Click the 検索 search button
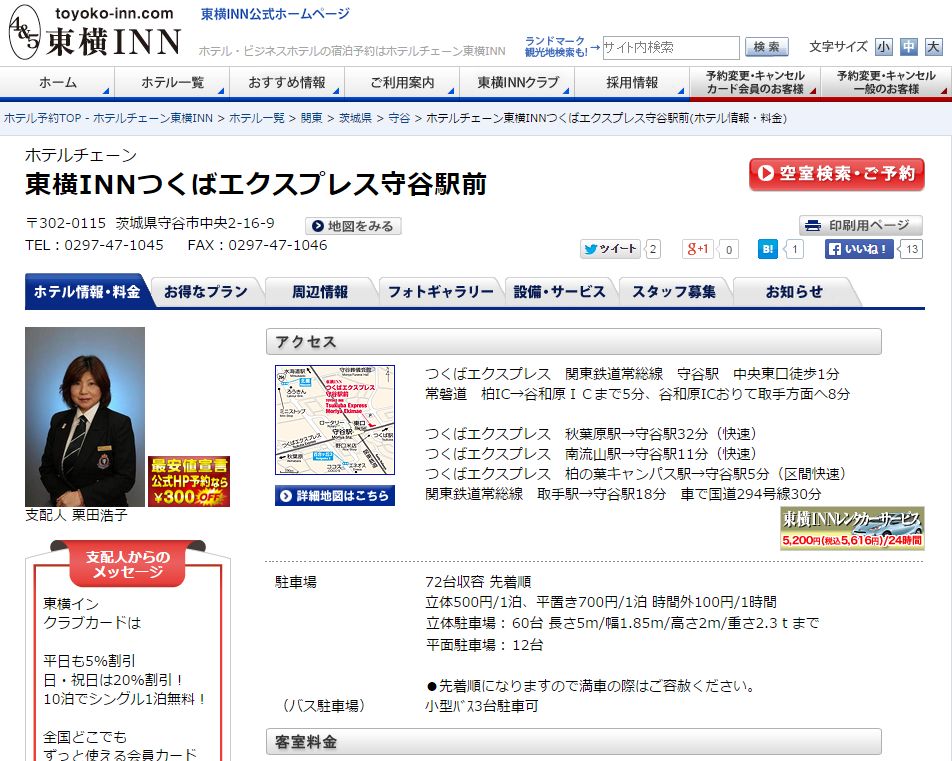952x761 pixels. pyautogui.click(x=767, y=47)
